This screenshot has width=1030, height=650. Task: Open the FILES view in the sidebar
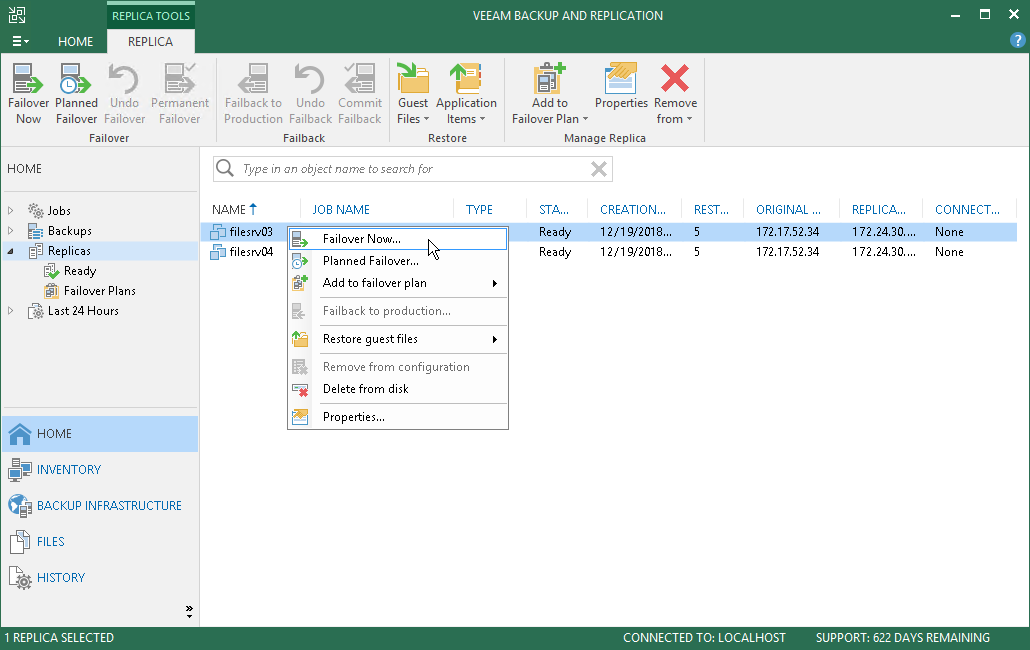(x=100, y=542)
